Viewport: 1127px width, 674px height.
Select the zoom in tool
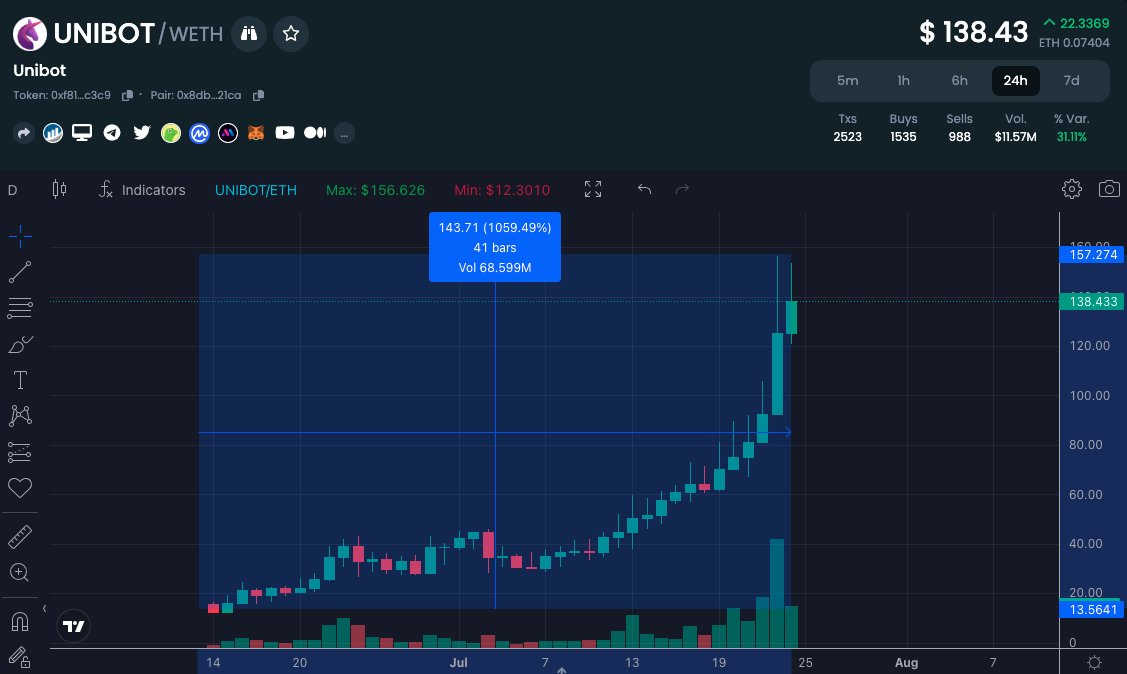(20, 573)
